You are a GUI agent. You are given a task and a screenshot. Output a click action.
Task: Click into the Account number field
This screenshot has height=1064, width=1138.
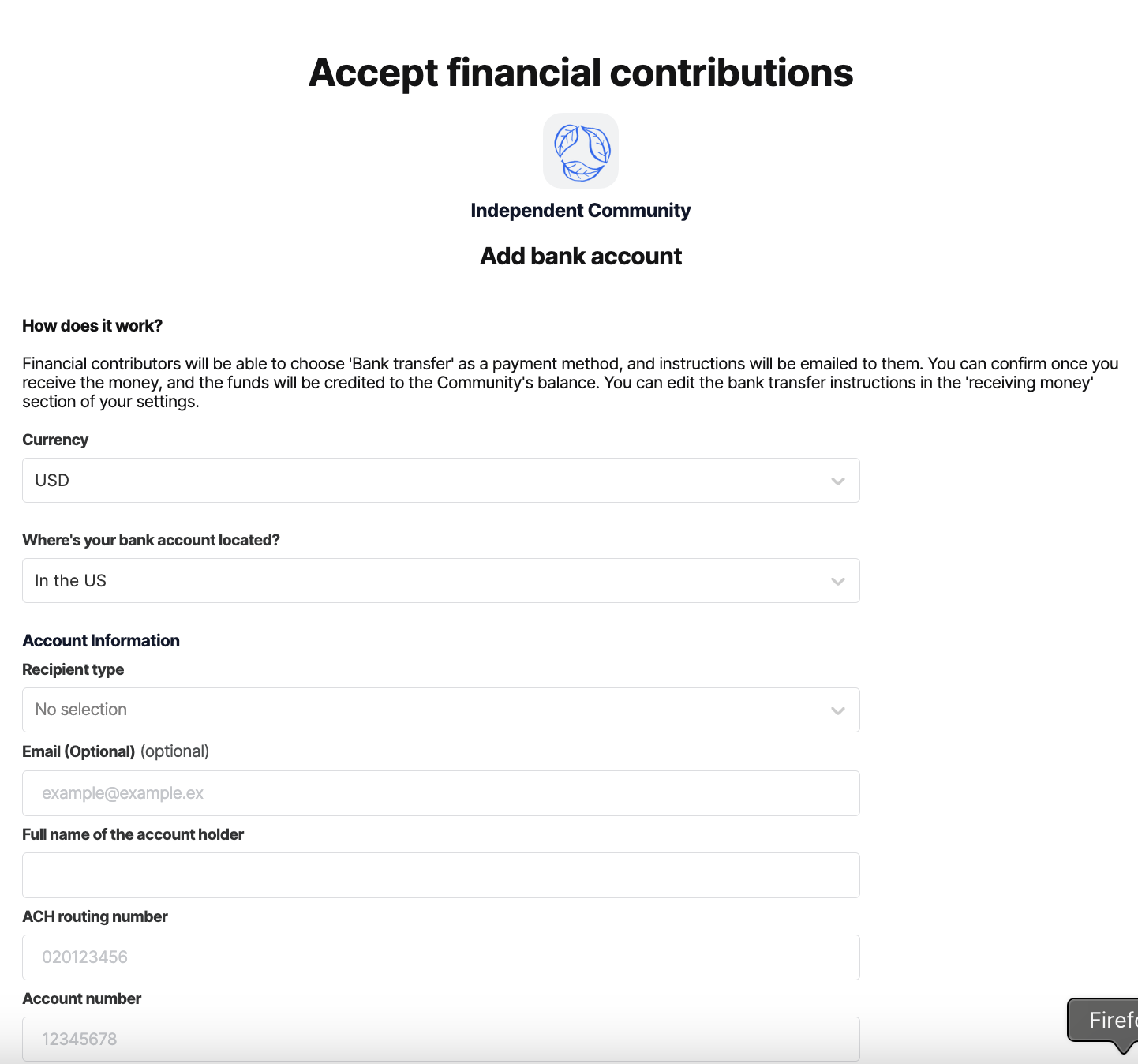[440, 1039]
